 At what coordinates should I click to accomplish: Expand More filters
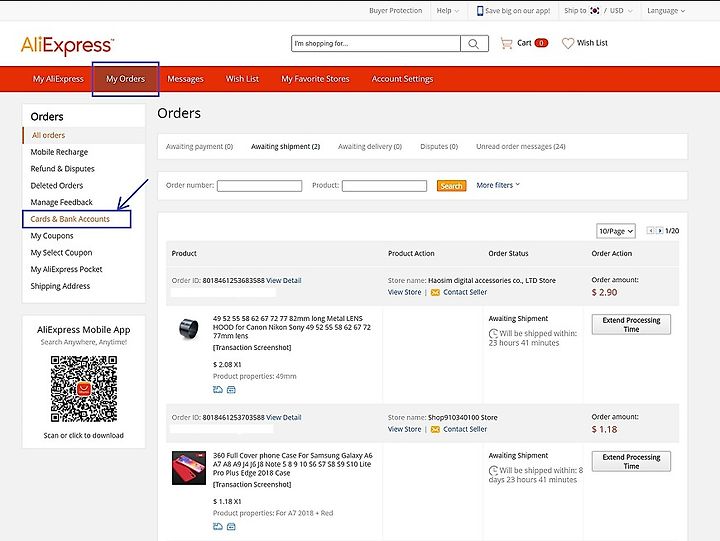[x=498, y=185]
